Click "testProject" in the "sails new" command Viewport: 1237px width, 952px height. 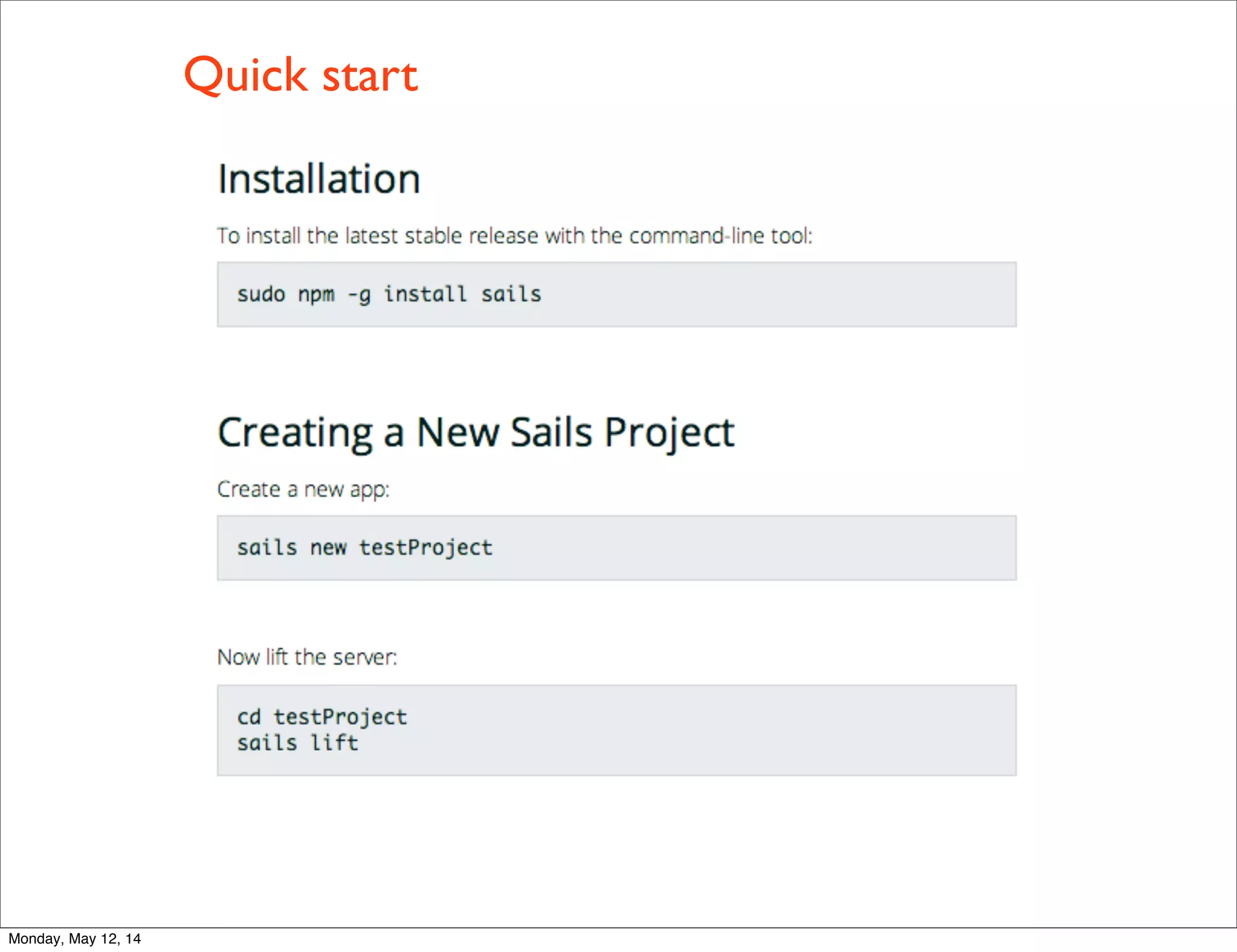tap(426, 548)
